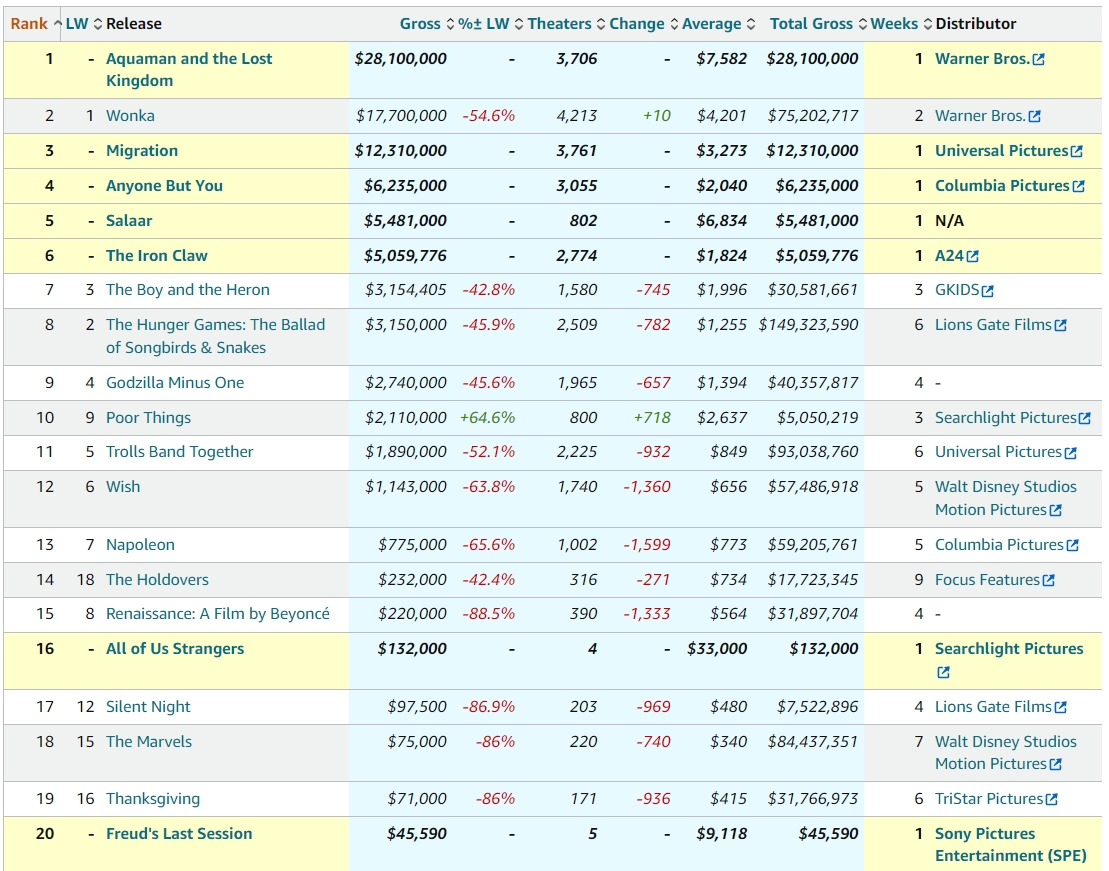Open the Napoleon release page
This screenshot has width=1109, height=871.
[140, 545]
